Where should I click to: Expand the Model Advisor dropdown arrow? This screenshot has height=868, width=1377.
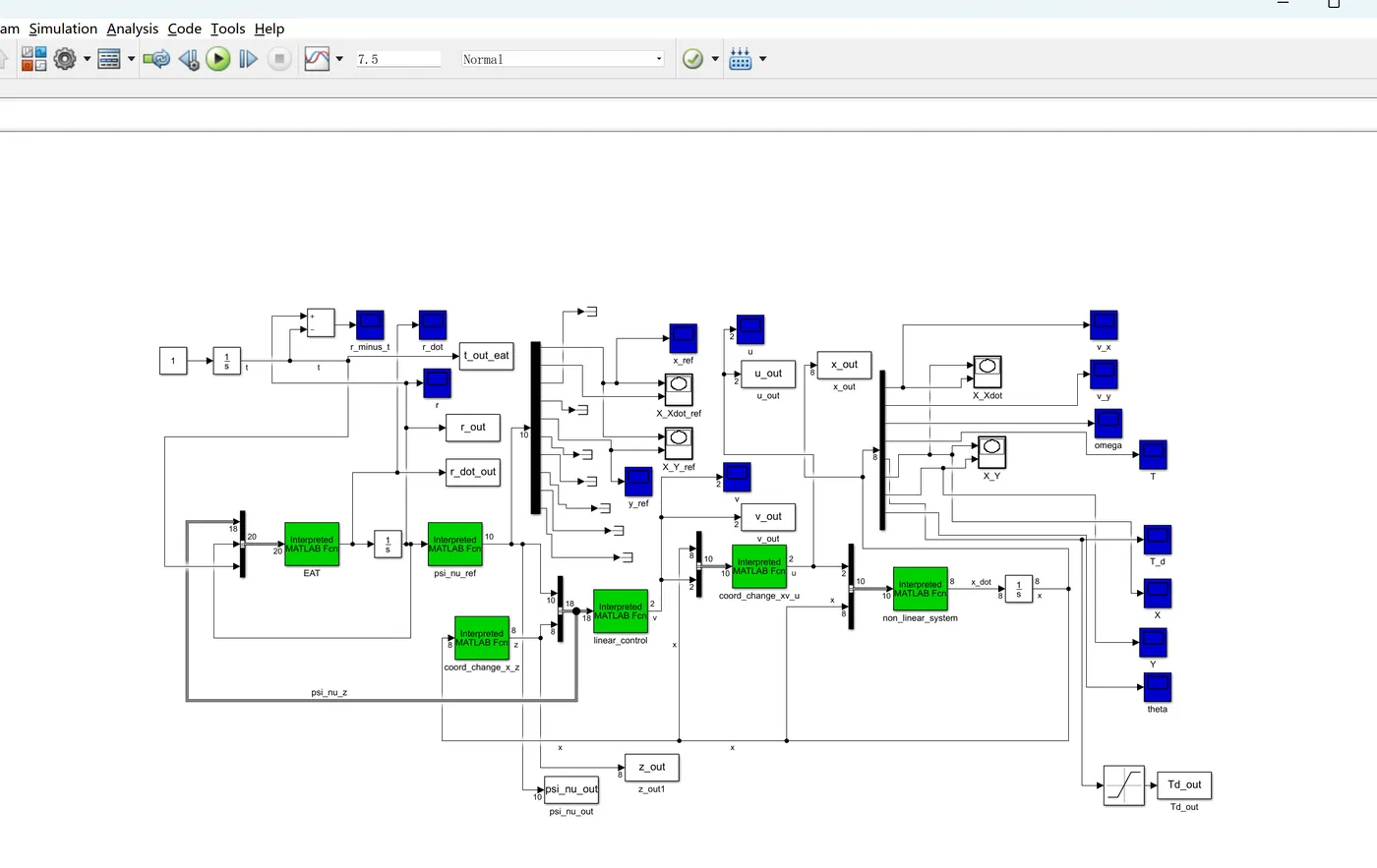coord(715,59)
